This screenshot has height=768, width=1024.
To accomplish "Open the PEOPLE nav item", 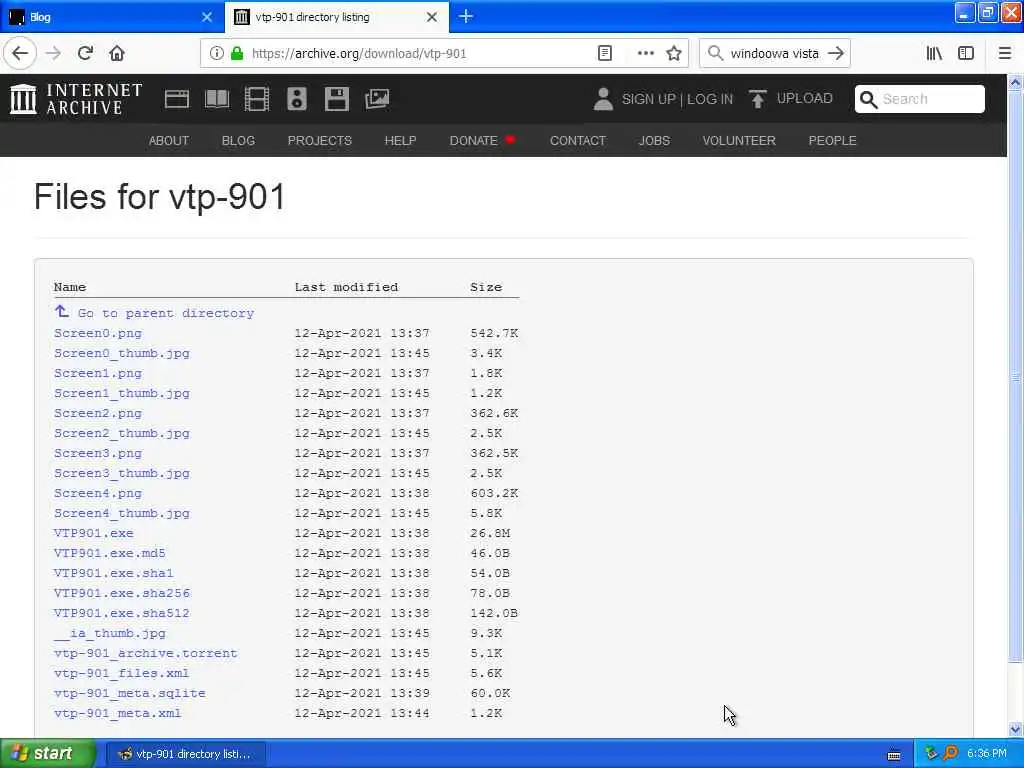I will pos(833,140).
